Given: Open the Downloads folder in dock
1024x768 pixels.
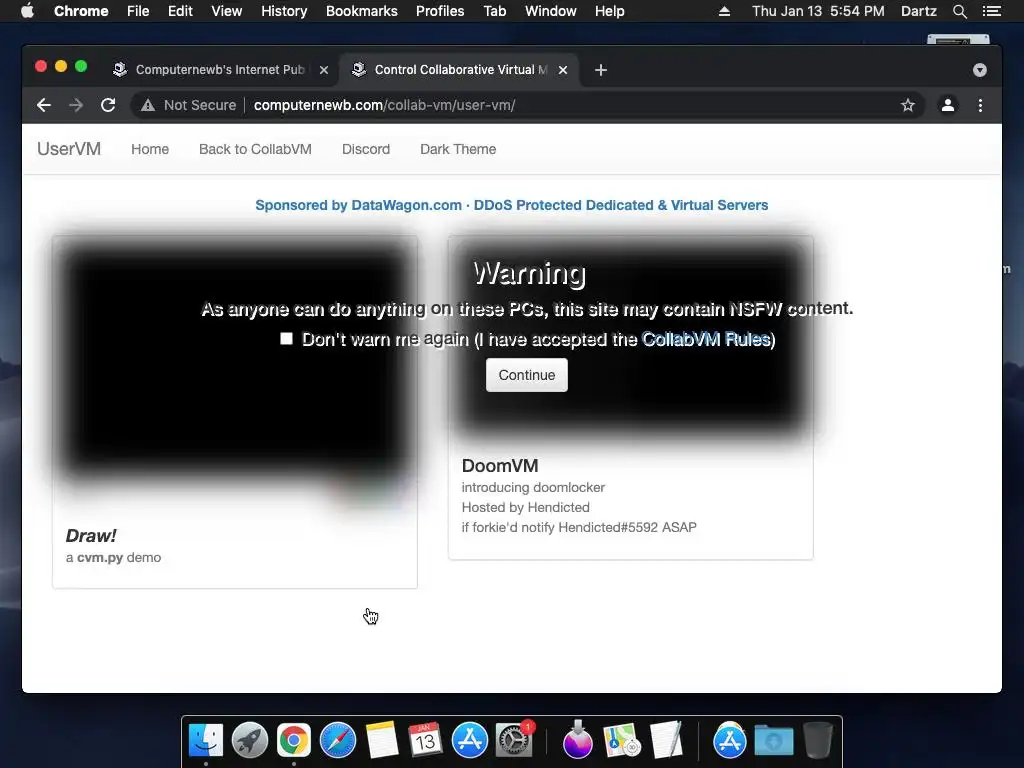Looking at the screenshot, I should pyautogui.click(x=773, y=741).
